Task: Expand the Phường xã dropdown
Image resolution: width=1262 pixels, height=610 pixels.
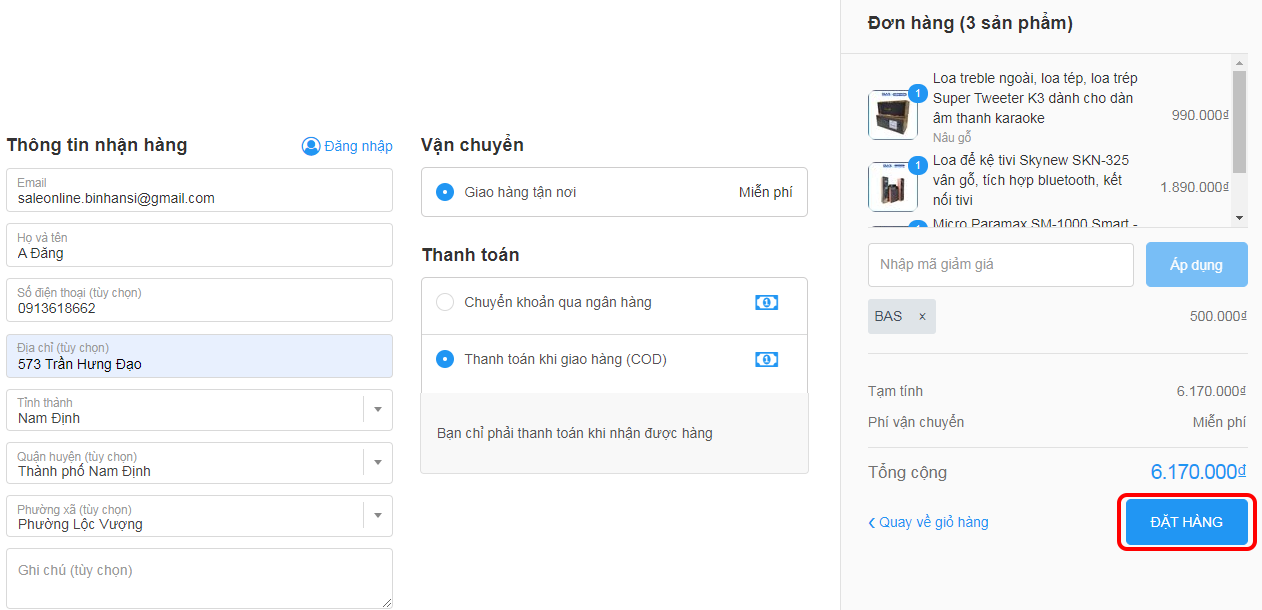Action: click(x=378, y=516)
